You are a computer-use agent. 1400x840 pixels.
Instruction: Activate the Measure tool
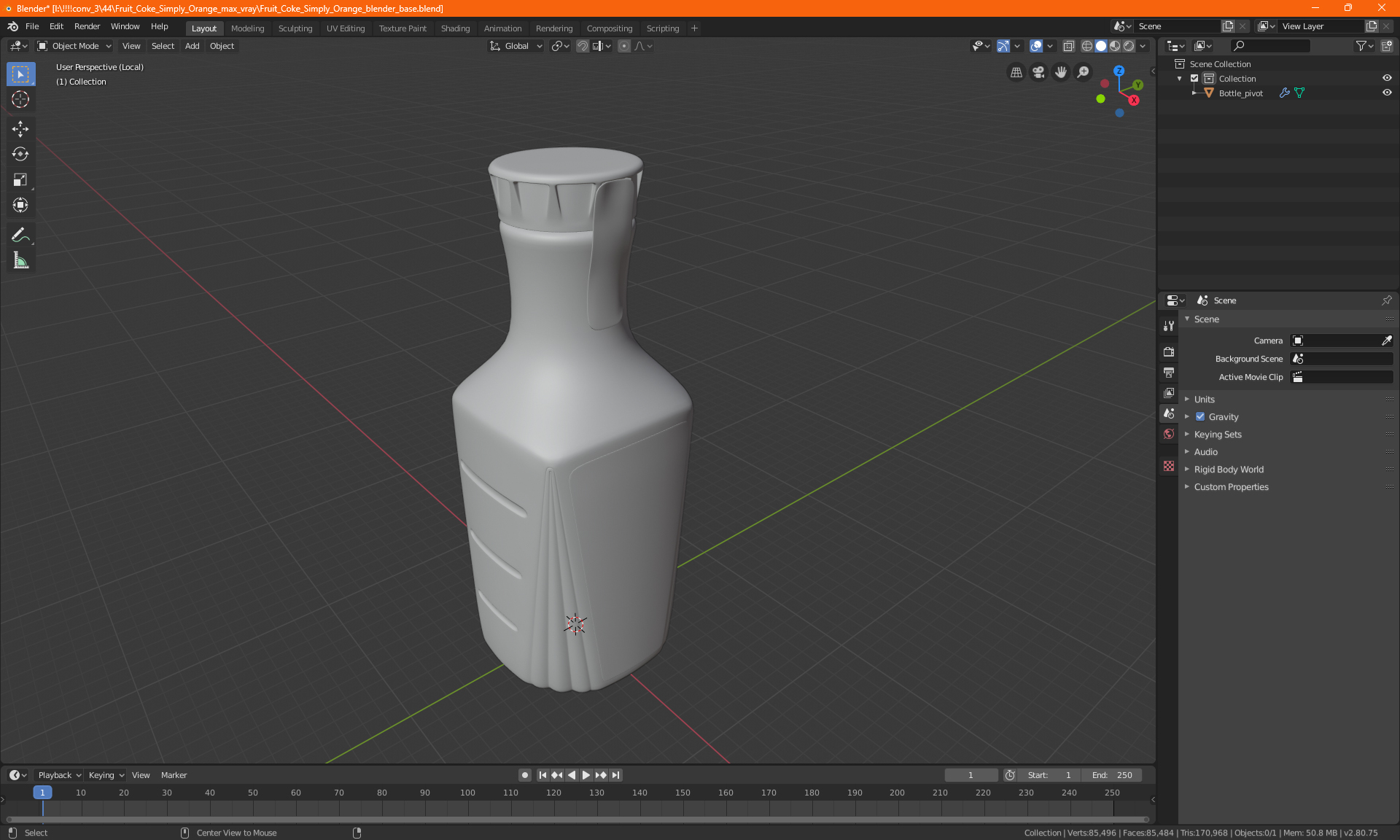(20, 260)
